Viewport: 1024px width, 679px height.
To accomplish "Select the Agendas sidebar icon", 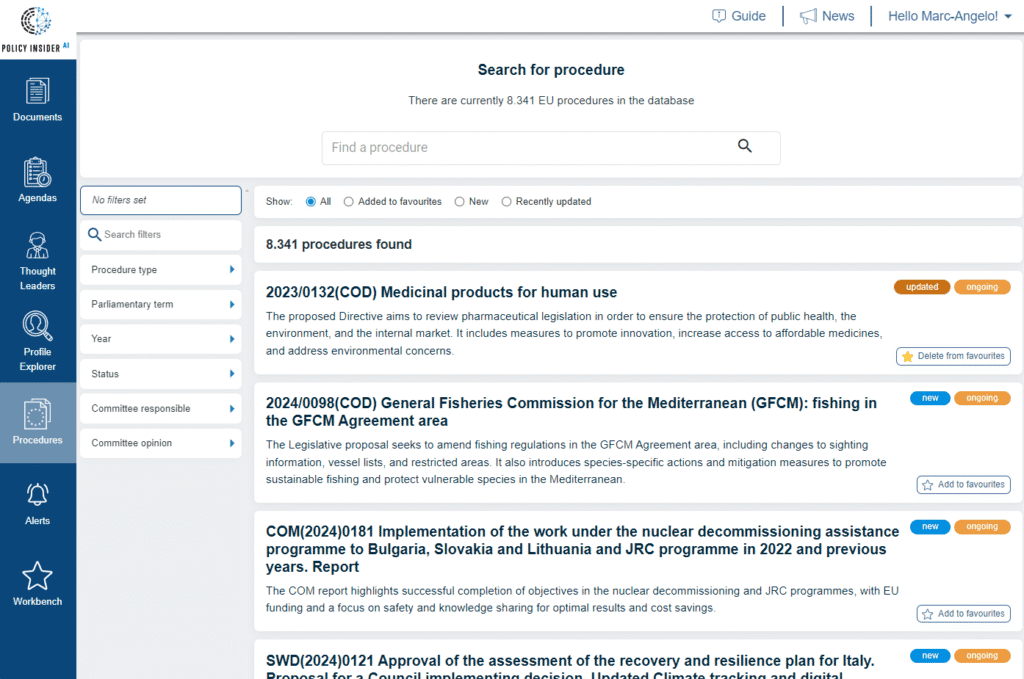I will 37,180.
